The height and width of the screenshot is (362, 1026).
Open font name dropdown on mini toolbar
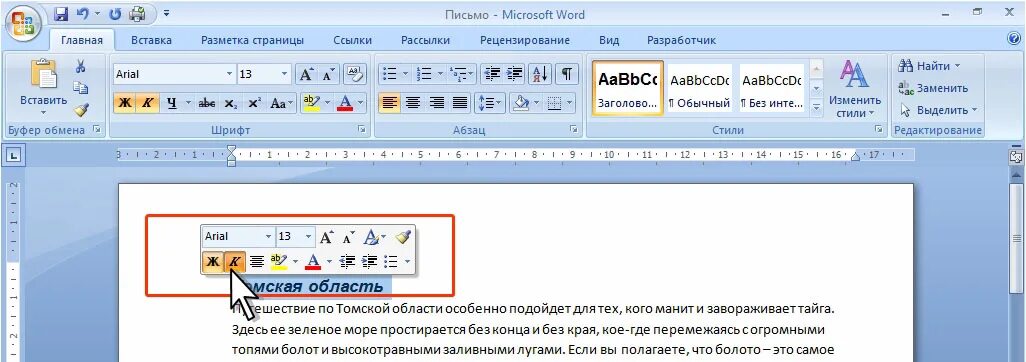coord(268,237)
